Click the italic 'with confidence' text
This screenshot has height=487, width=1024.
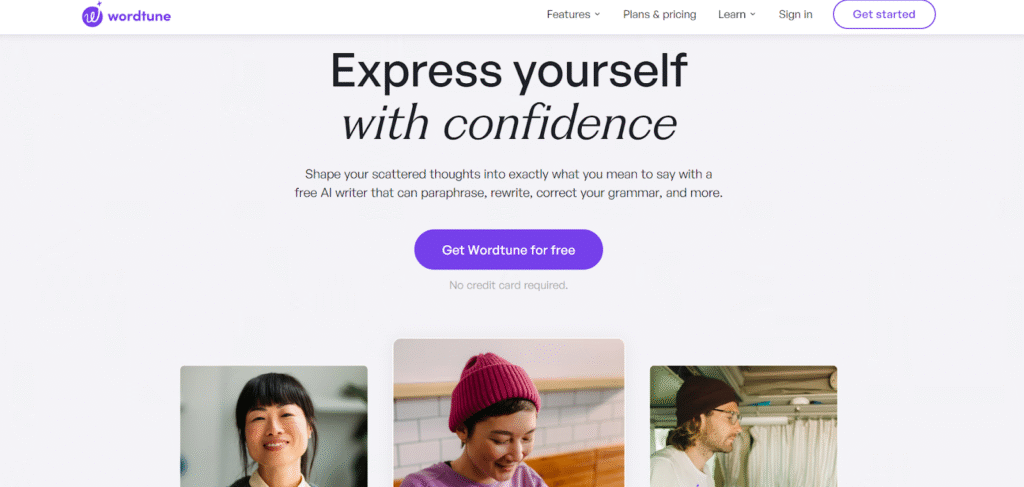[x=509, y=122]
